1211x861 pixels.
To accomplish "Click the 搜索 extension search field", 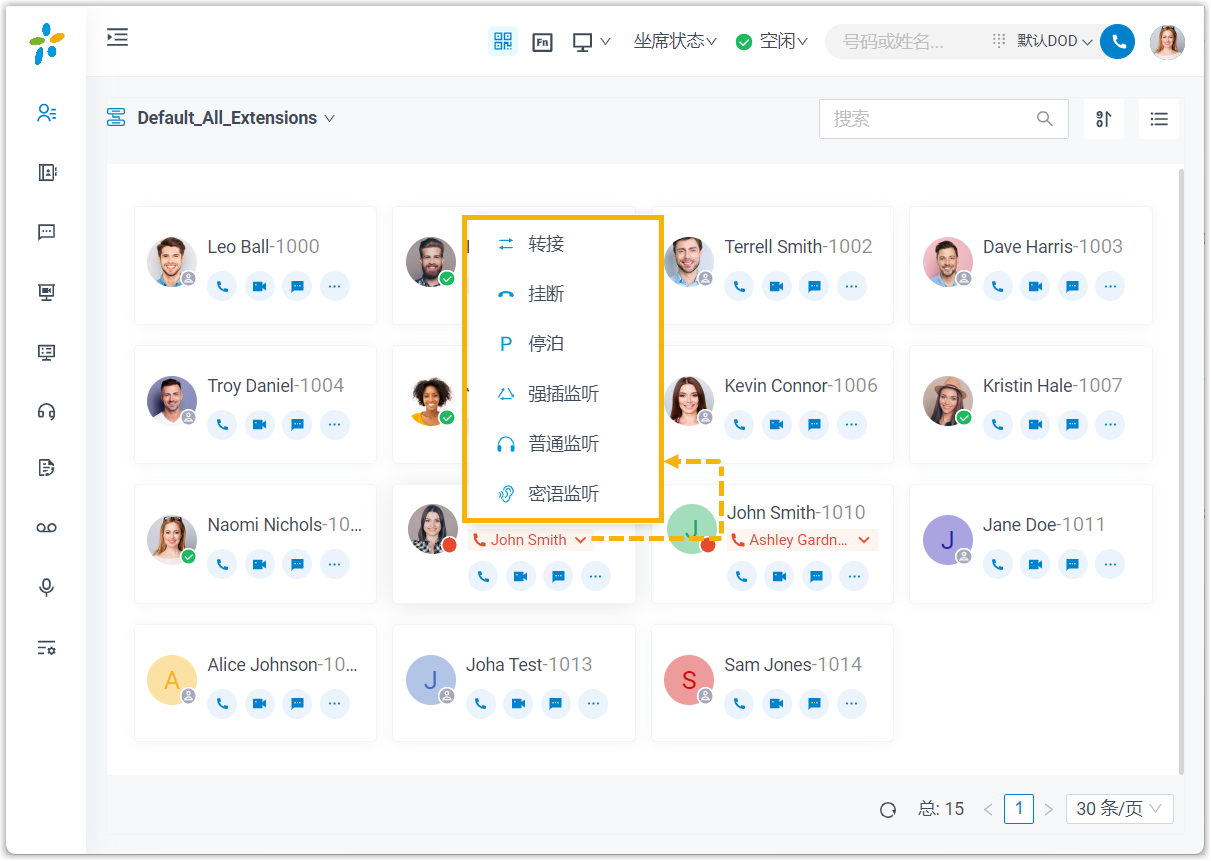I will (930, 119).
